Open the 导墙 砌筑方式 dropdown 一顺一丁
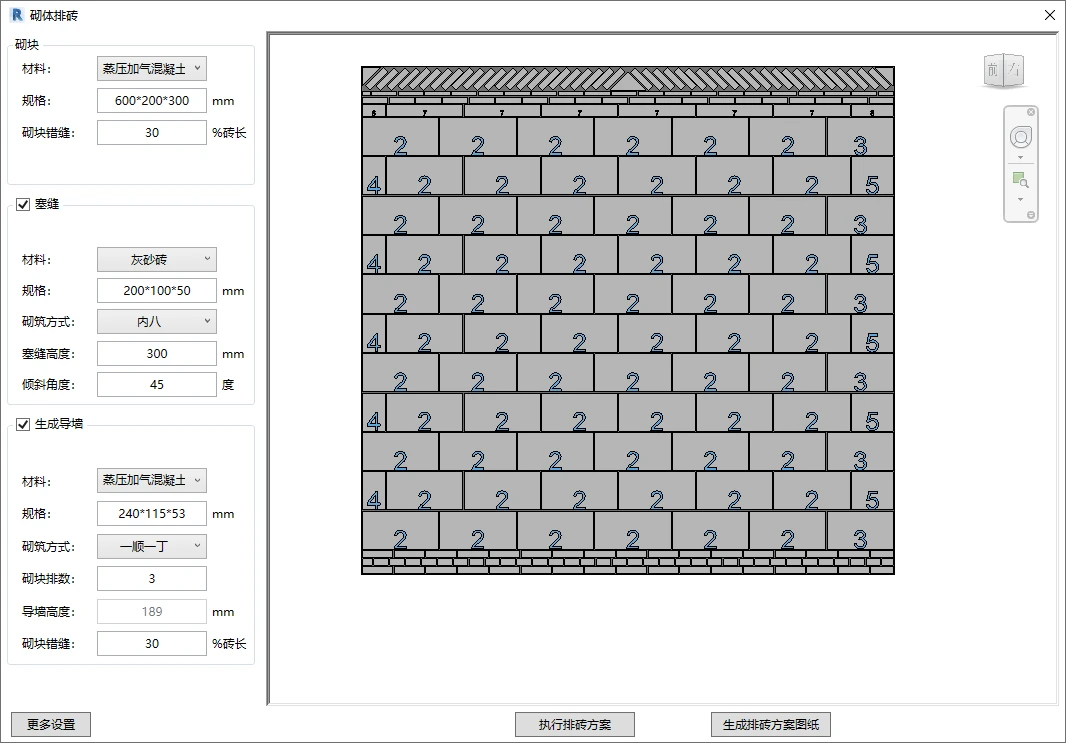Screen dimensions: 1066x743 (152, 546)
